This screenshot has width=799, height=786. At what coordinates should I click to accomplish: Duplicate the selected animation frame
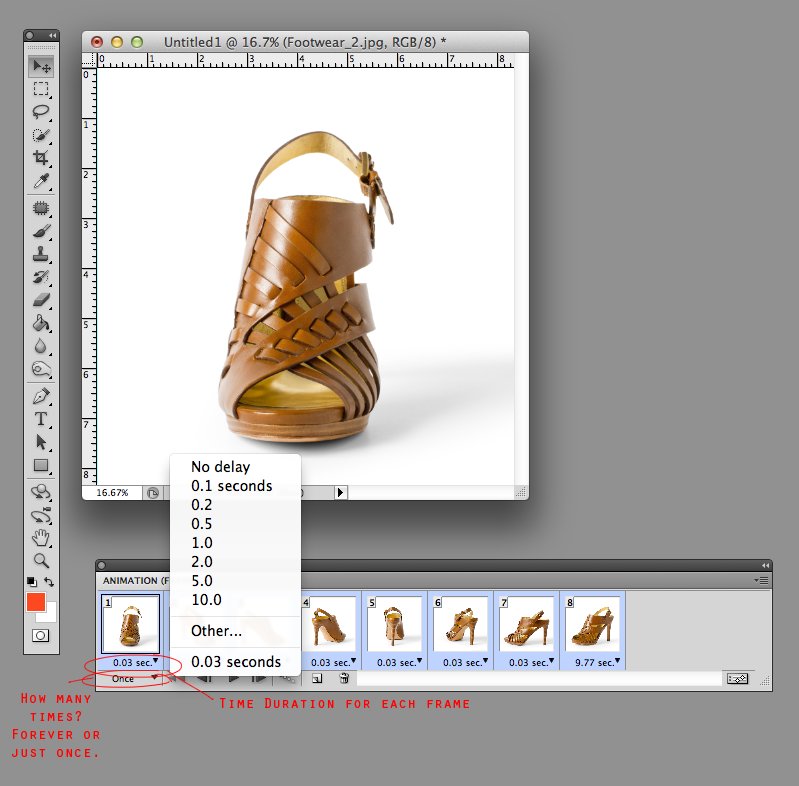coord(316,678)
